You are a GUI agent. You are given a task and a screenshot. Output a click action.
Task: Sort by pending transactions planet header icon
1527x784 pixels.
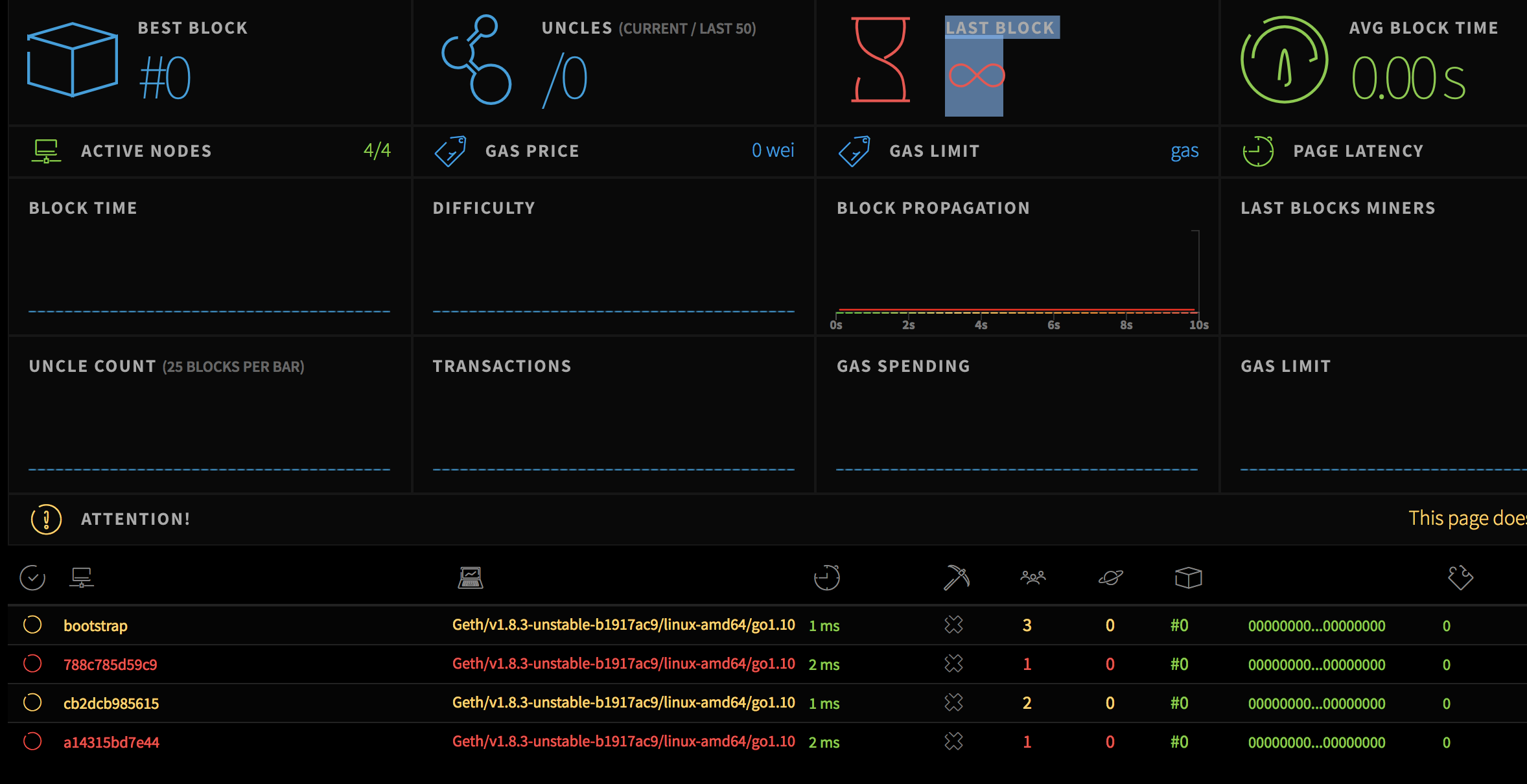(x=1111, y=577)
